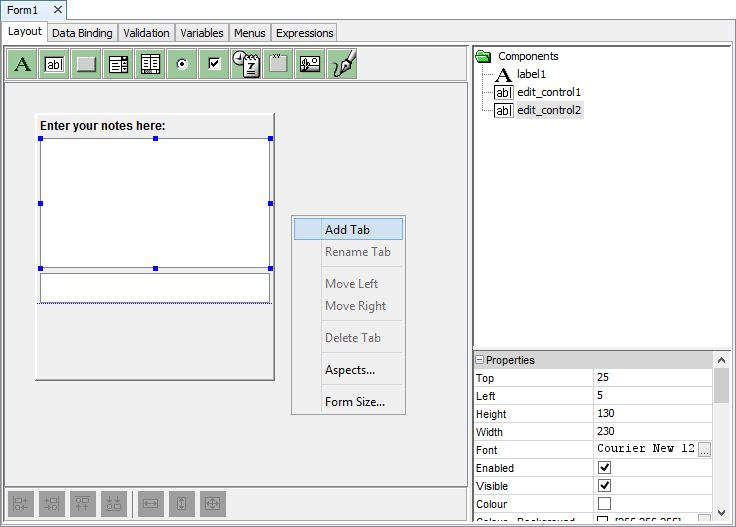Toggle the Enabled property checkbox
The image size is (736, 527).
pyautogui.click(x=604, y=468)
